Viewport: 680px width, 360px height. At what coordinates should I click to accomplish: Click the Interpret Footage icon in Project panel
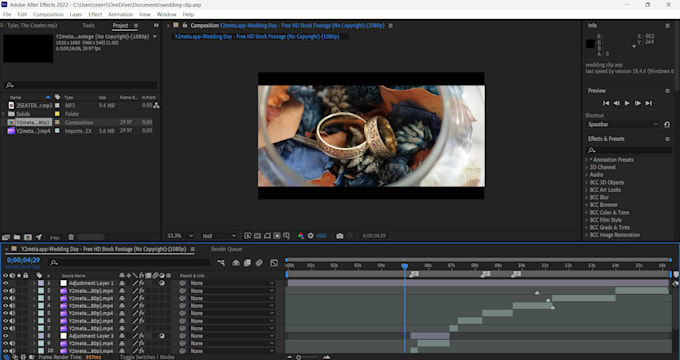click(x=6, y=237)
